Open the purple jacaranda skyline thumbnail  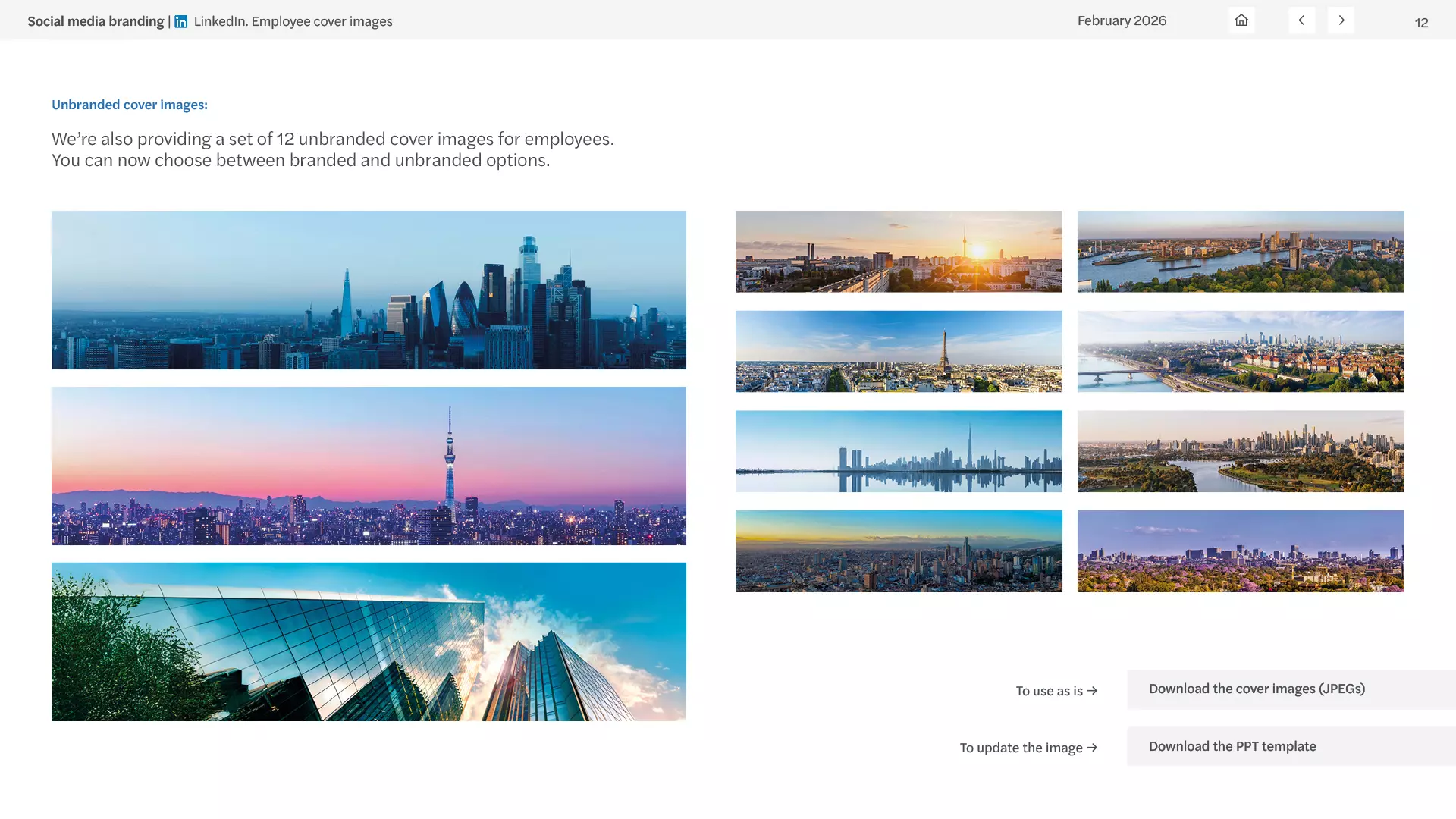coord(1241,551)
